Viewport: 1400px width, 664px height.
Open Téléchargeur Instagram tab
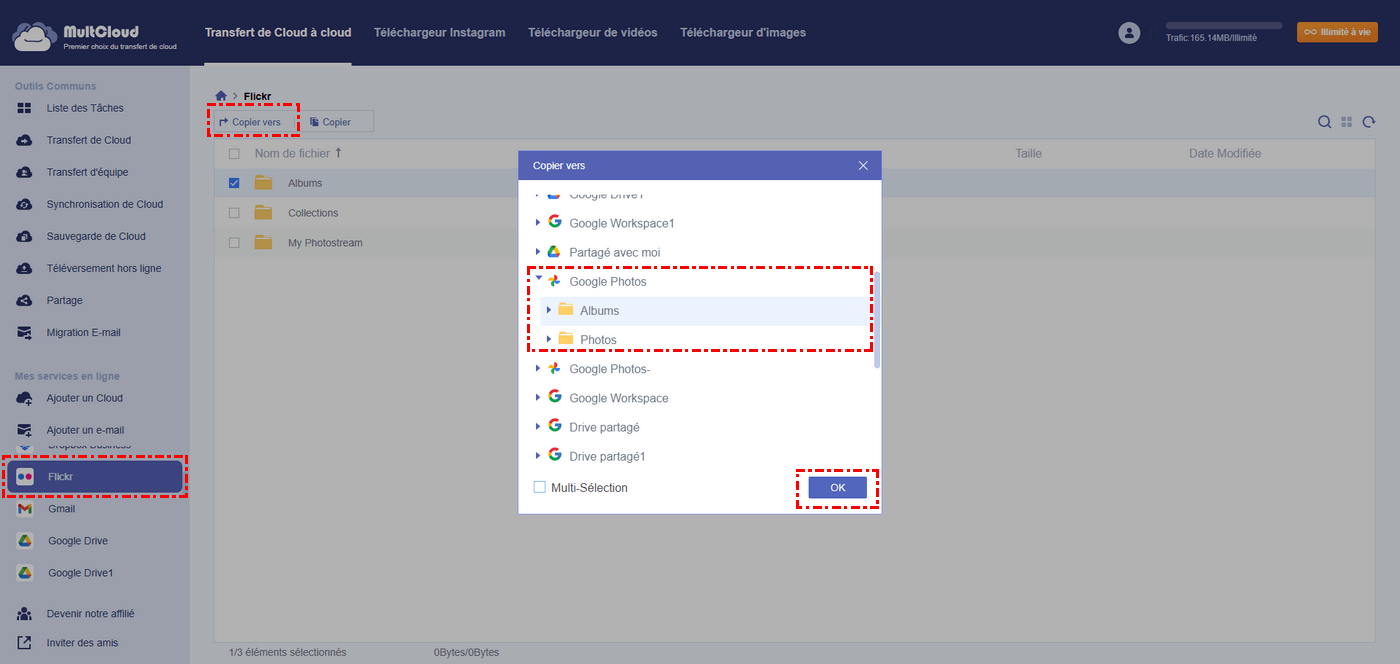coord(439,32)
